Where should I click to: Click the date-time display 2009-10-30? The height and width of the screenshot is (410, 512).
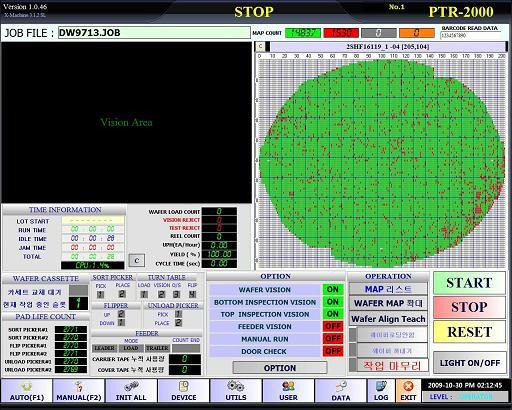[465, 385]
